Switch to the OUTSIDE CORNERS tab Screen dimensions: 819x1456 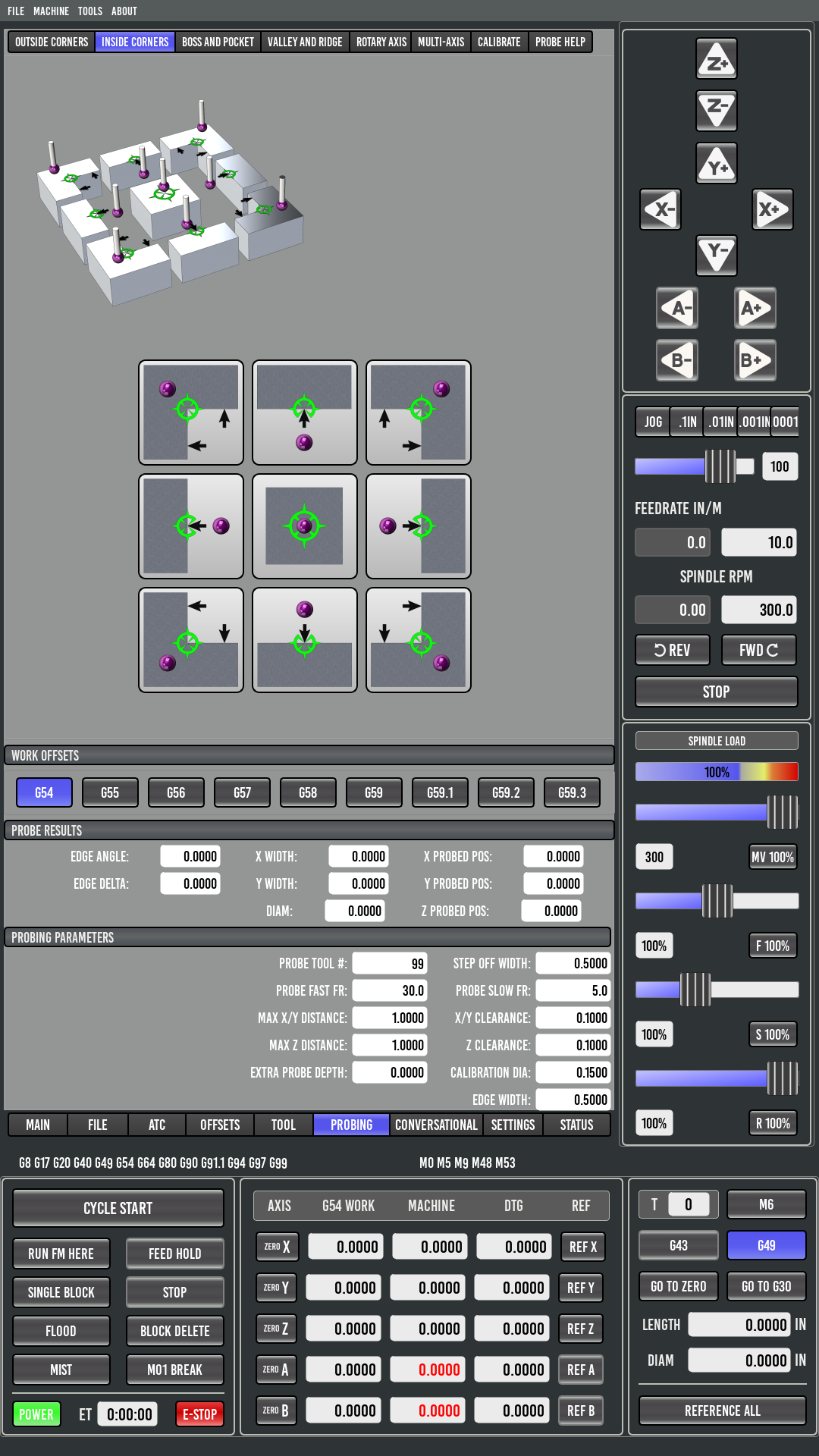click(x=52, y=42)
